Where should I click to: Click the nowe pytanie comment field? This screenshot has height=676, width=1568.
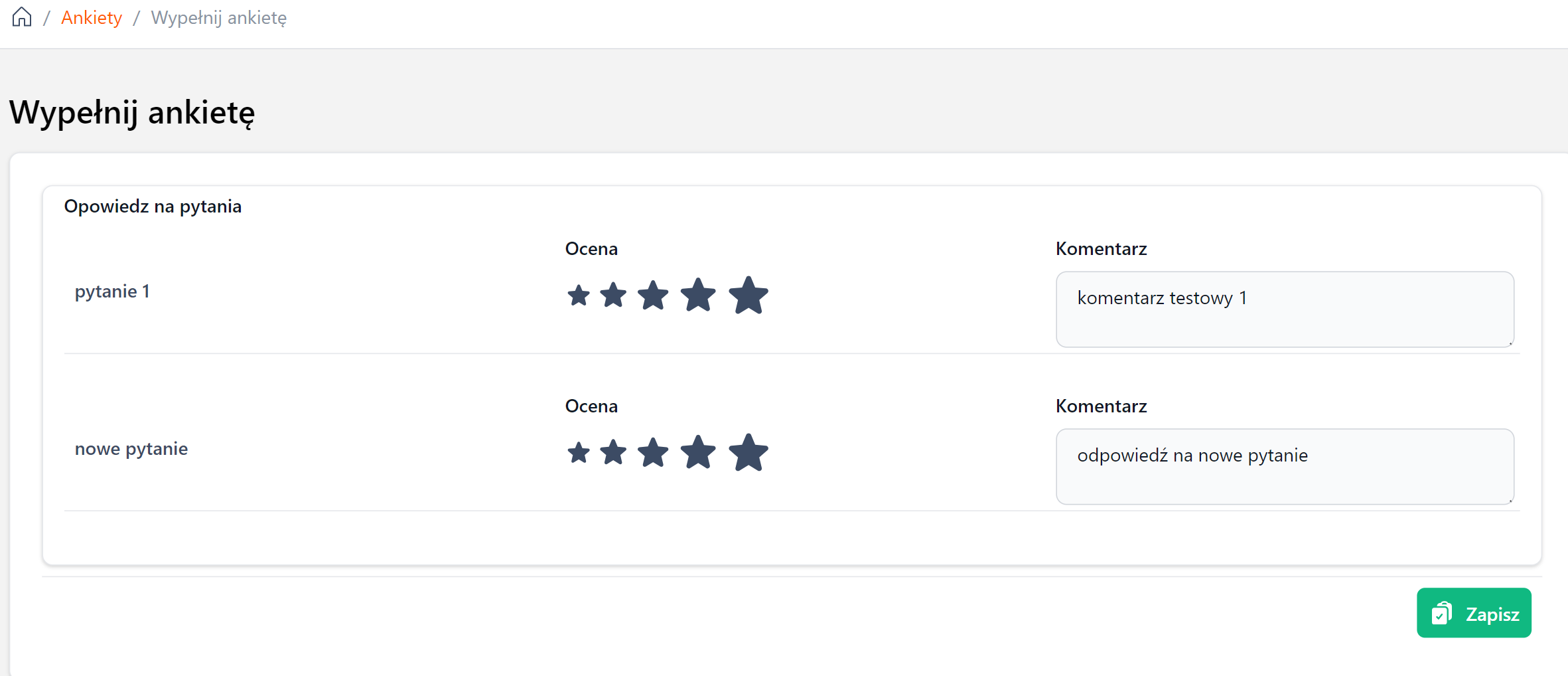pyautogui.click(x=1284, y=466)
